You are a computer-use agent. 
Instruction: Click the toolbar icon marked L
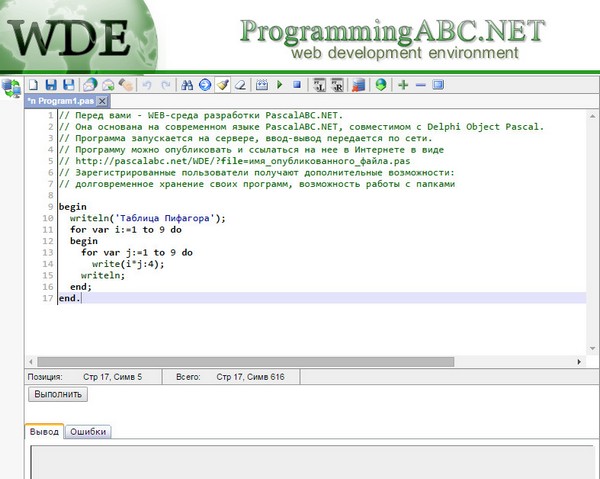pos(319,85)
